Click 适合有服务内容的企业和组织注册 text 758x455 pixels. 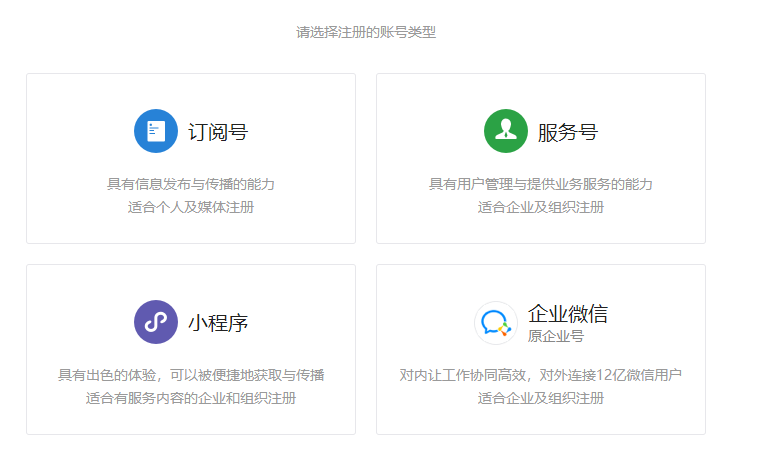pyautogui.click(x=191, y=398)
